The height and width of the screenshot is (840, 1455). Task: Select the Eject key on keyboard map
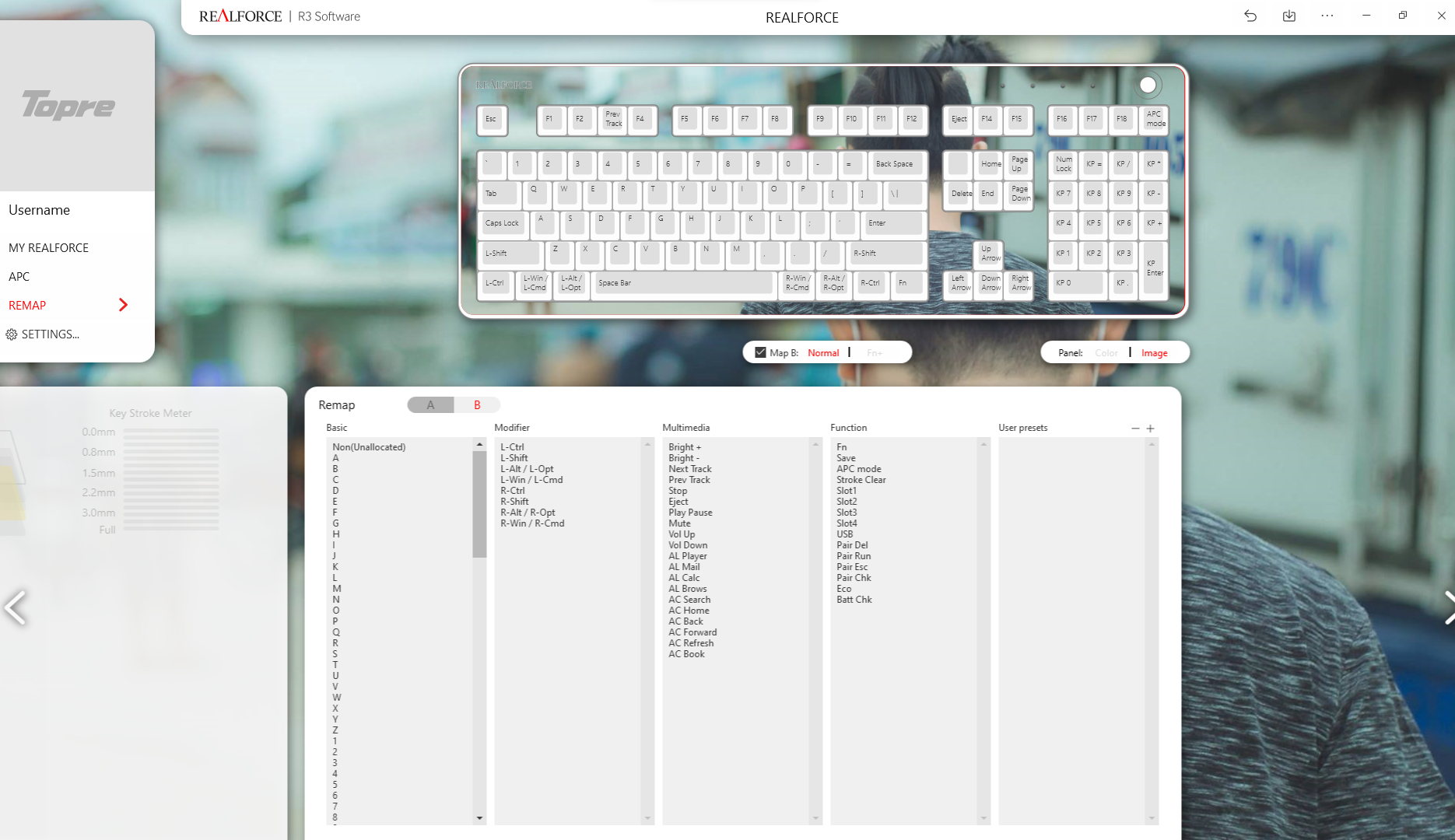tap(959, 120)
